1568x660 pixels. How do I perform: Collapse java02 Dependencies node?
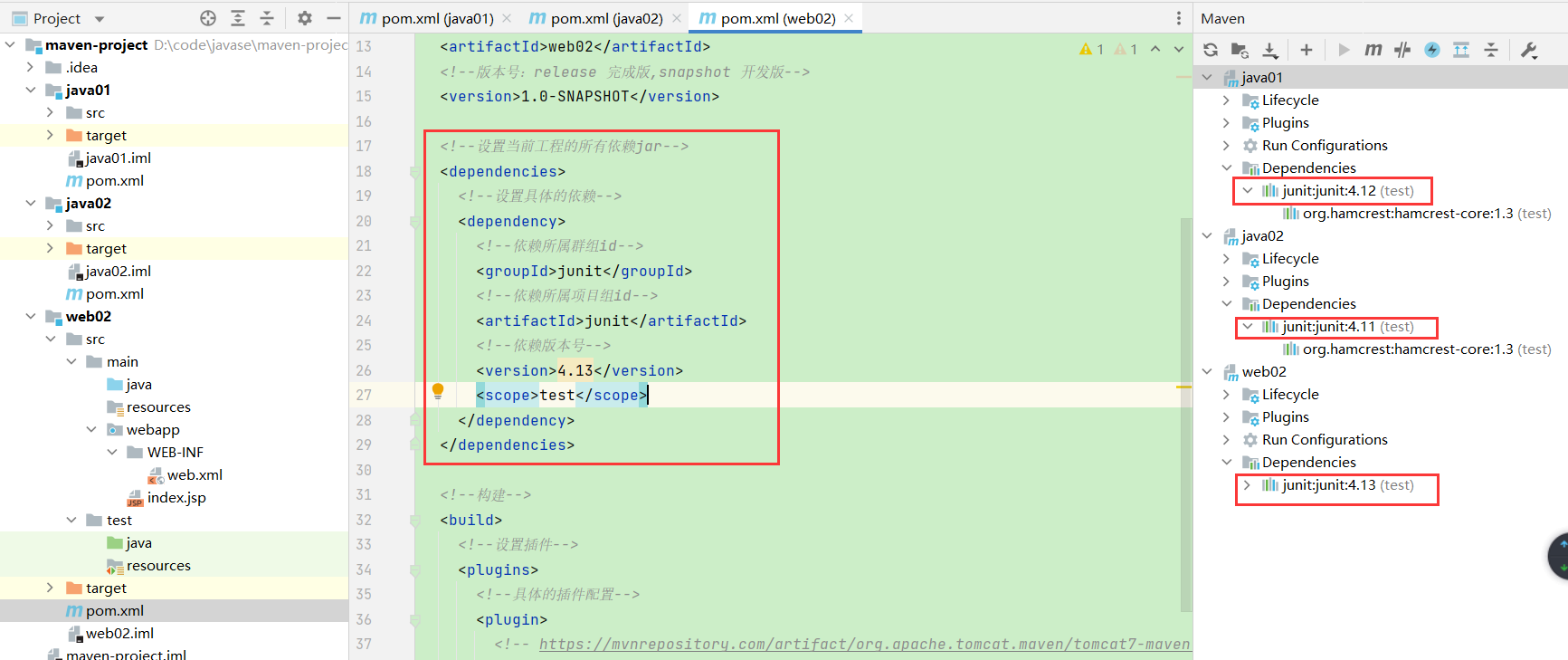pos(1227,304)
